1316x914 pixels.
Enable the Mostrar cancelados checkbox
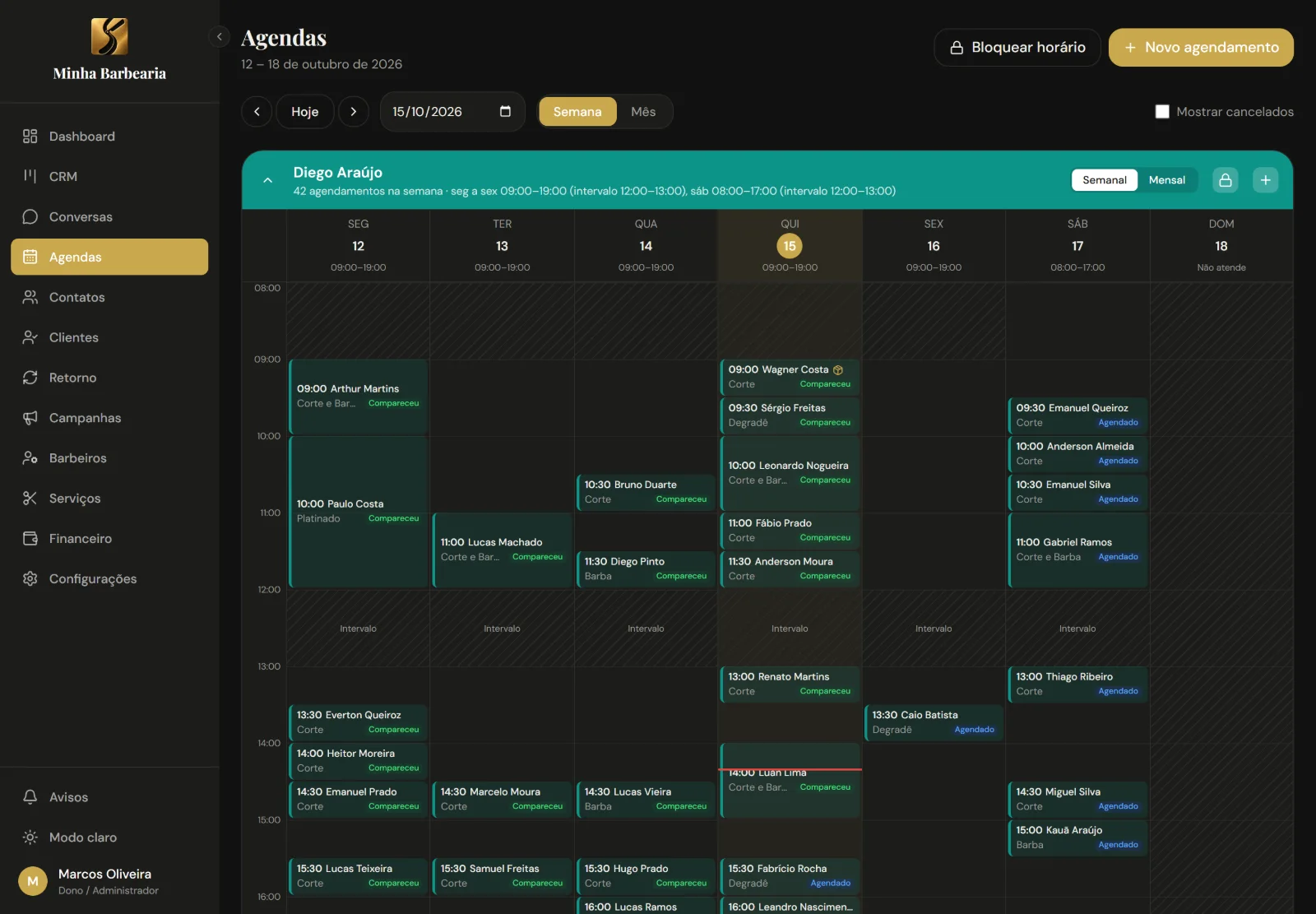click(x=1162, y=112)
